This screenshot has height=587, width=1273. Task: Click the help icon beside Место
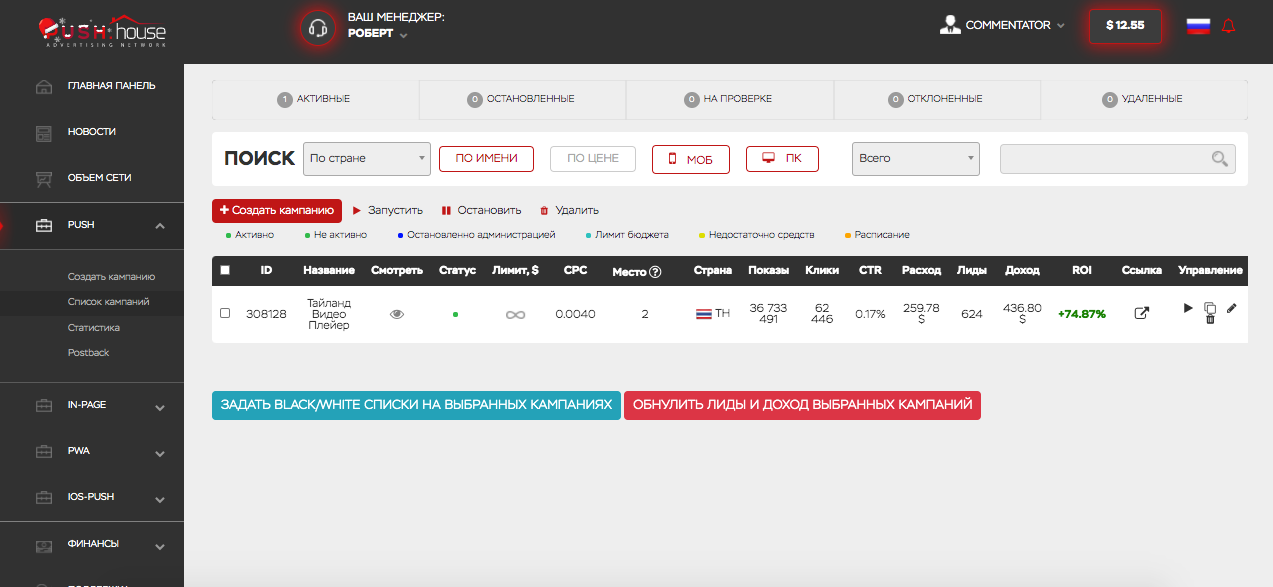coord(656,272)
